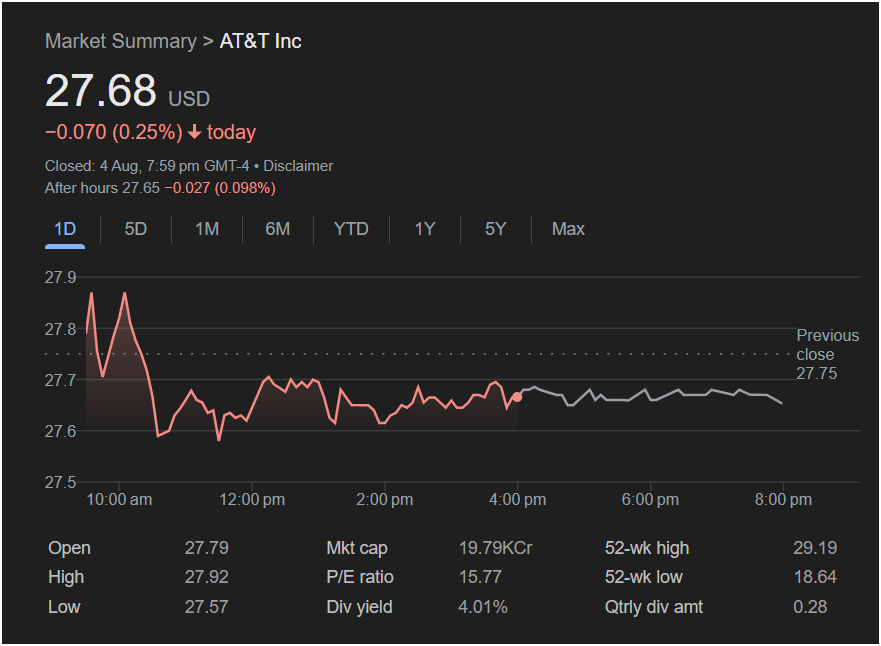The image size is (881, 646).
Task: Click the Mkt cap value
Action: [495, 548]
